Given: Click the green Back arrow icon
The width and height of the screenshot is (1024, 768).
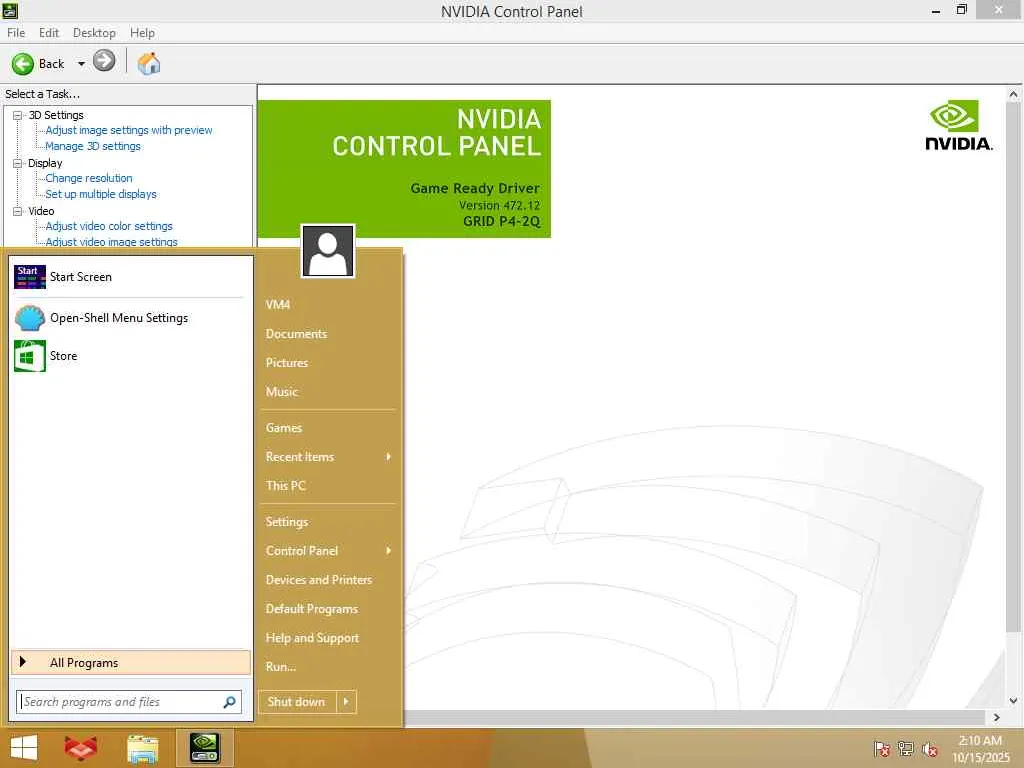Looking at the screenshot, I should 23,63.
